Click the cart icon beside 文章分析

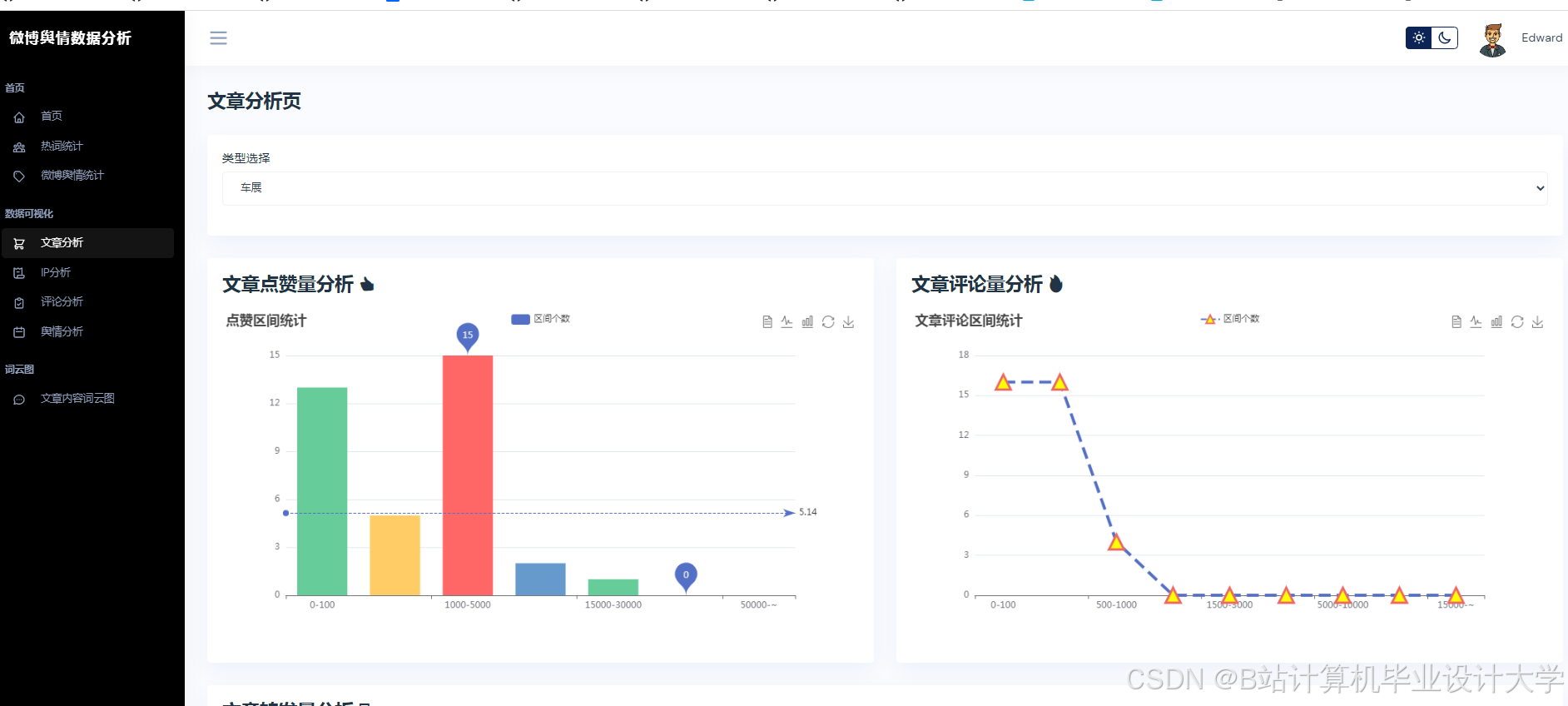19,244
